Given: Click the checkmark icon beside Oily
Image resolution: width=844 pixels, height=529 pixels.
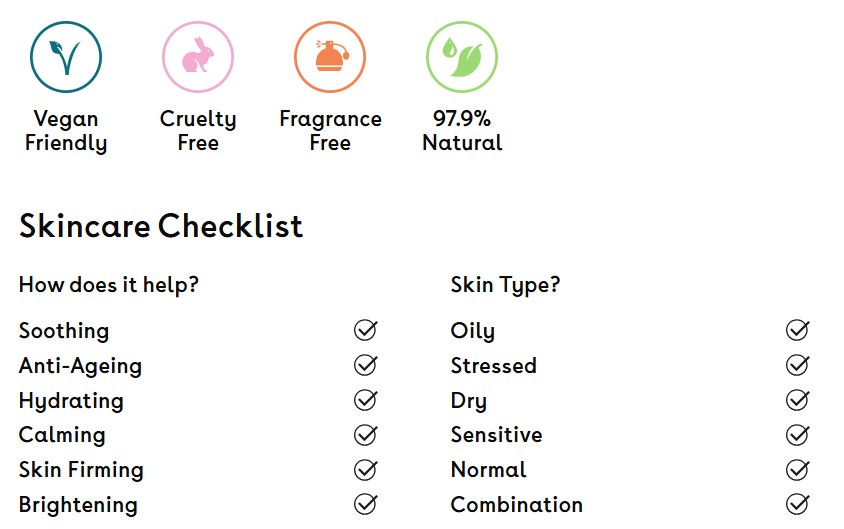Looking at the screenshot, I should point(798,330).
